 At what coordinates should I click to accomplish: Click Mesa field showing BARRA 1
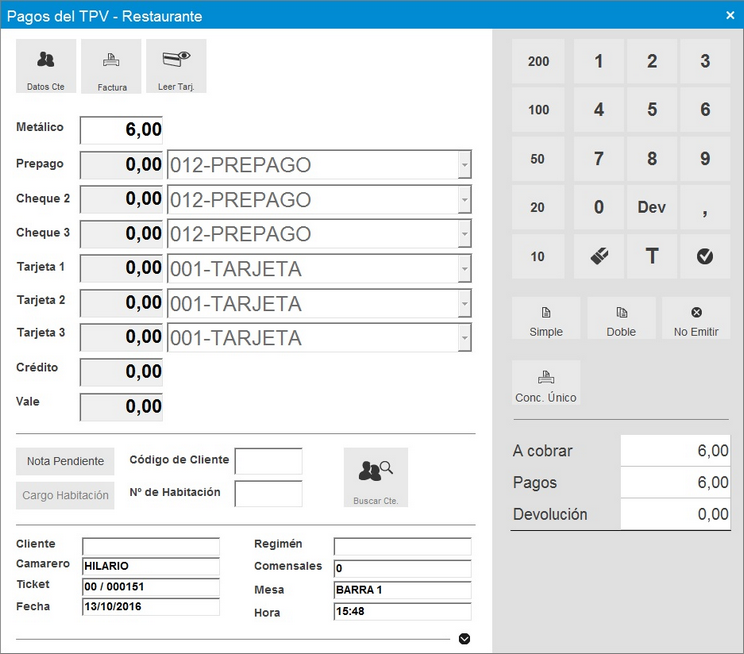tap(402, 590)
